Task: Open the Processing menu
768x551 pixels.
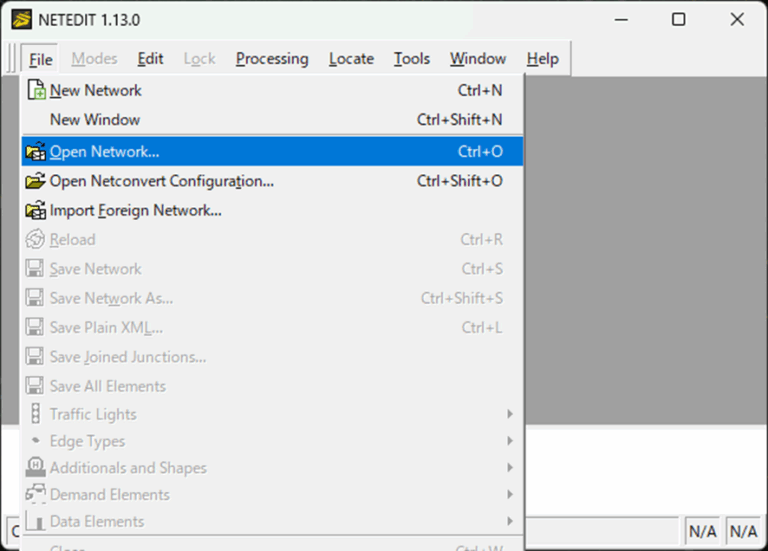Action: click(272, 59)
